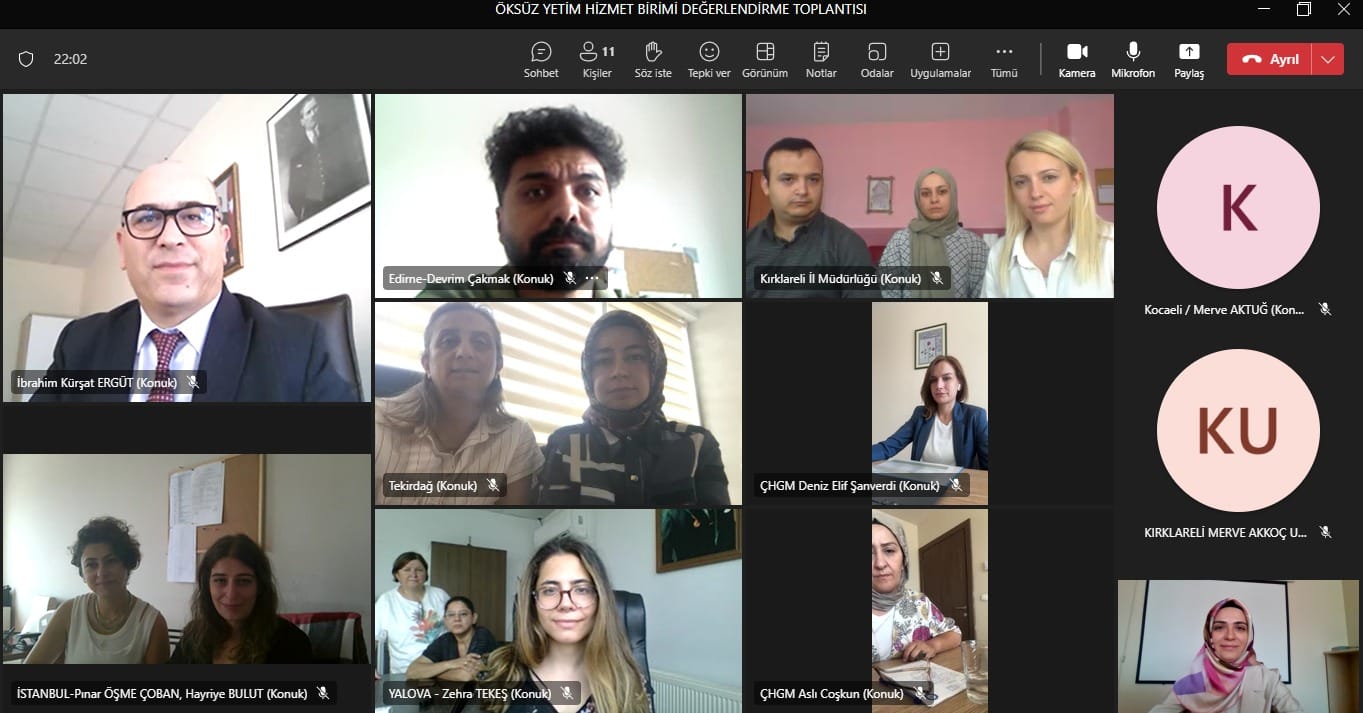
Task: Select Kırklareli İl Müdürlüğü video tile
Action: click(x=930, y=196)
